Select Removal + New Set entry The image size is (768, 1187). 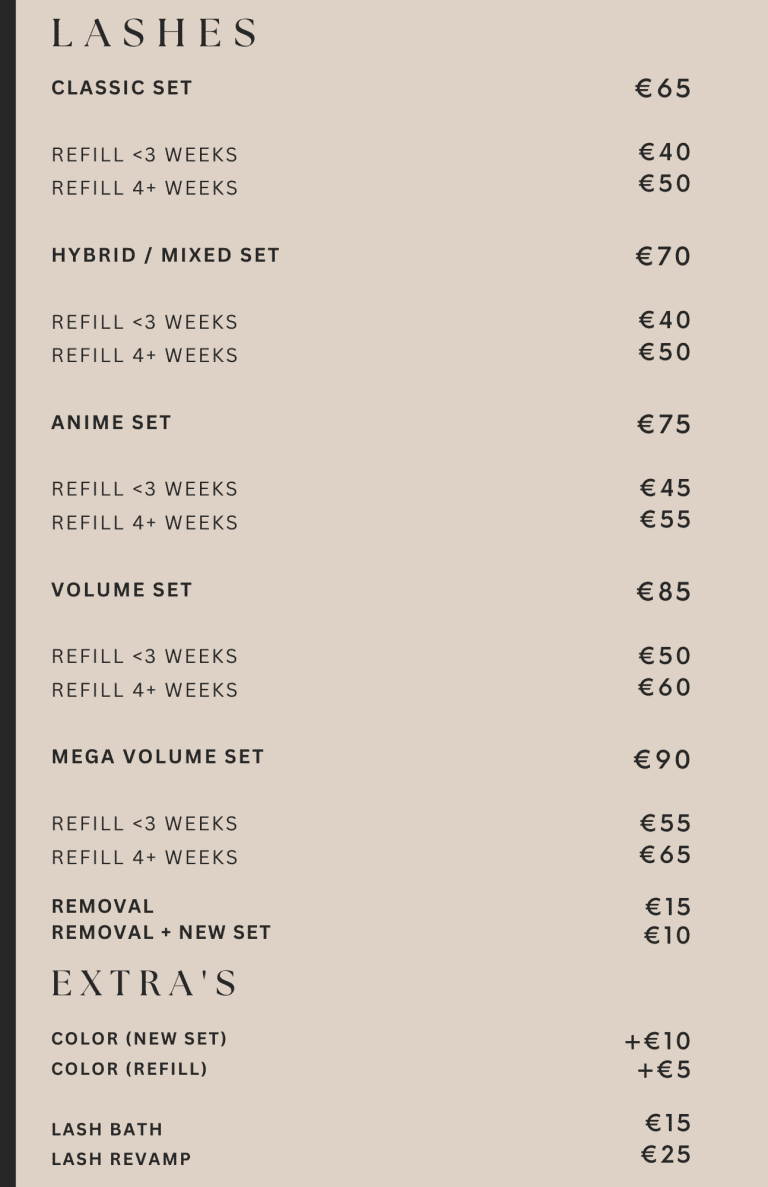coord(161,933)
